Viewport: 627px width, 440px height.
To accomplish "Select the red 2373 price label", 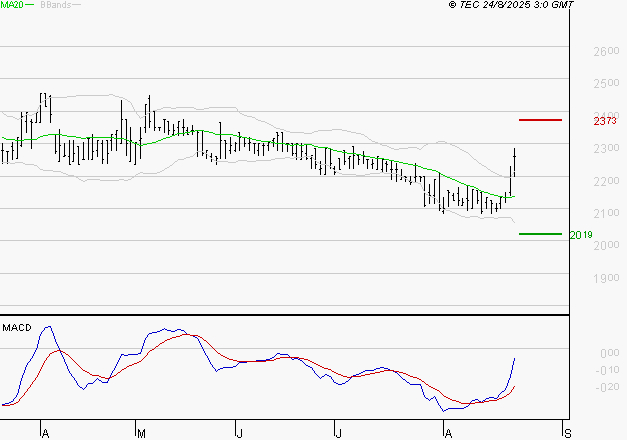I will (604, 121).
